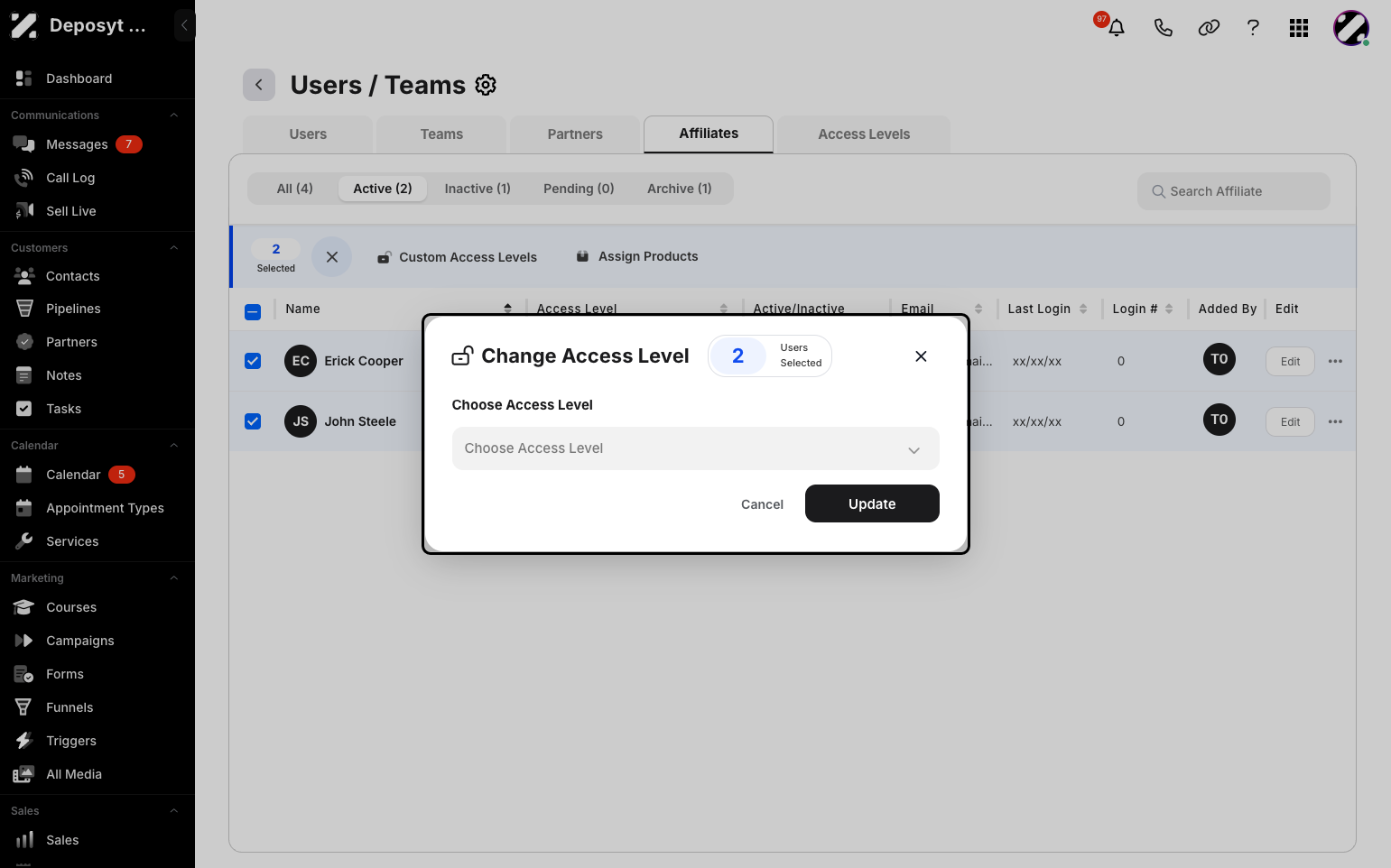Image resolution: width=1391 pixels, height=868 pixels.
Task: Open Users / Teams settings gear
Action: (x=486, y=85)
